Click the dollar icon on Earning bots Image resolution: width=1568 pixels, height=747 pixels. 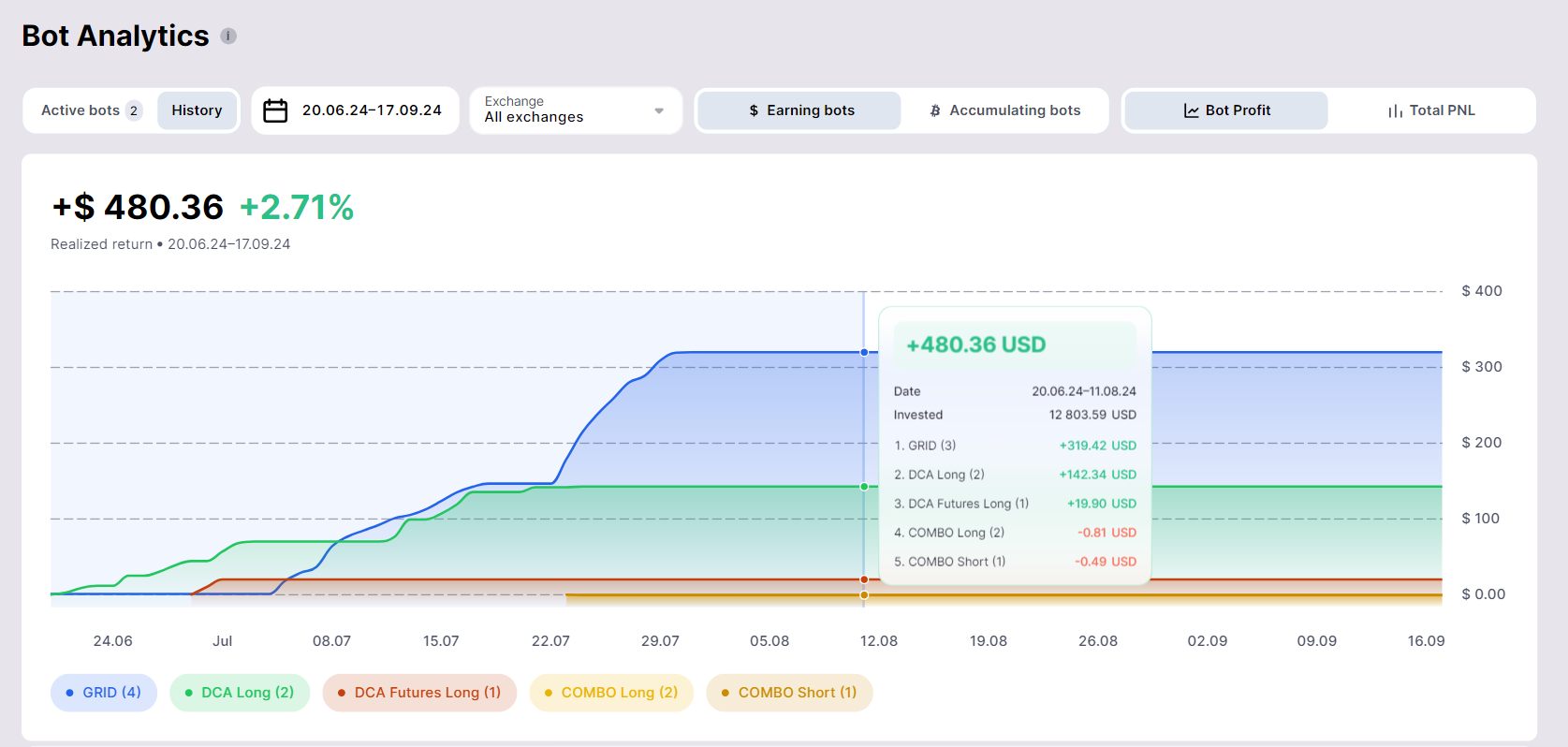754,110
